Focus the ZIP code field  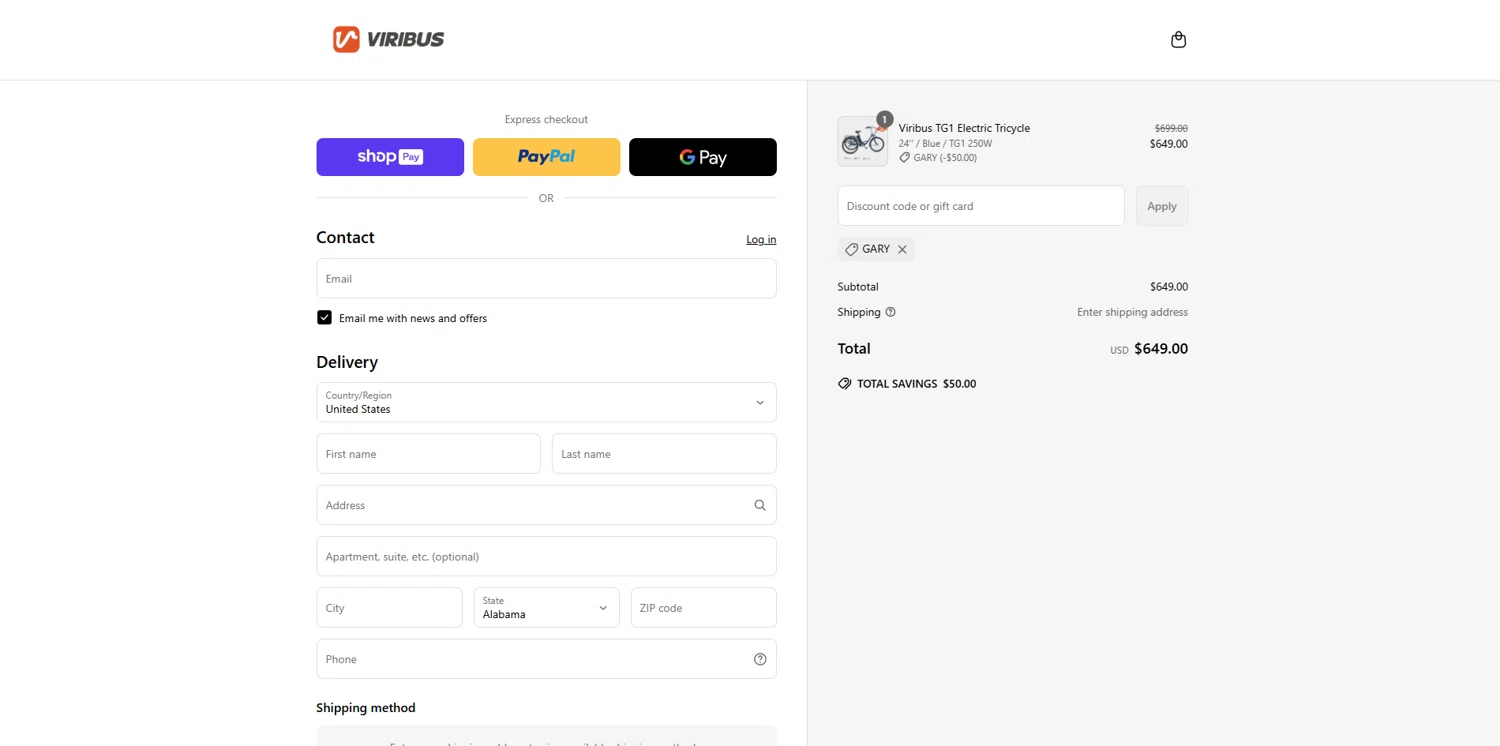703,607
